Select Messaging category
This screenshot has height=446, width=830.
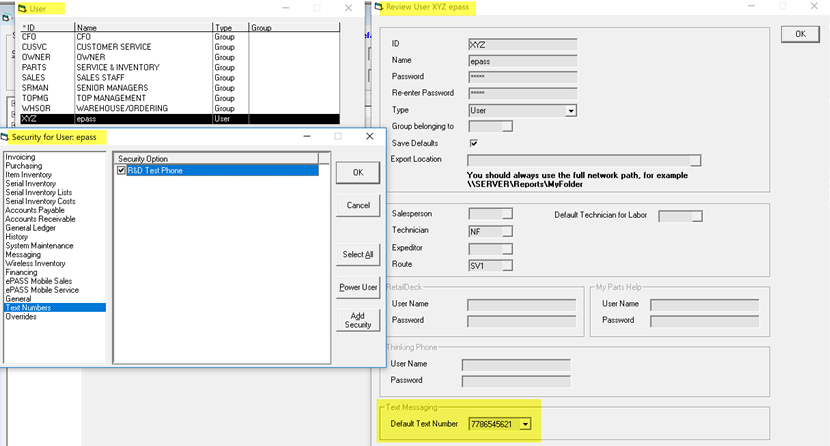(23, 254)
